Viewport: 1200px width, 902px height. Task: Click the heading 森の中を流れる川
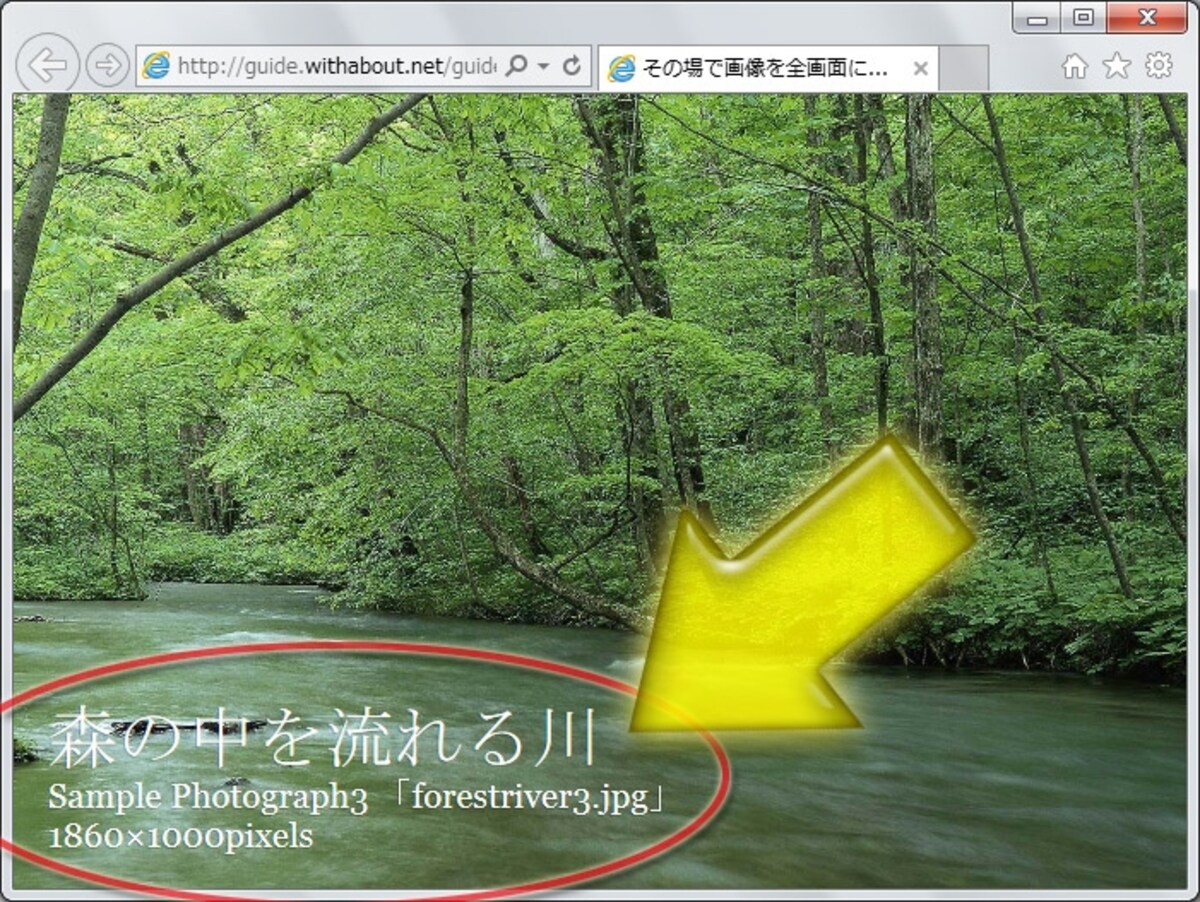pos(322,739)
